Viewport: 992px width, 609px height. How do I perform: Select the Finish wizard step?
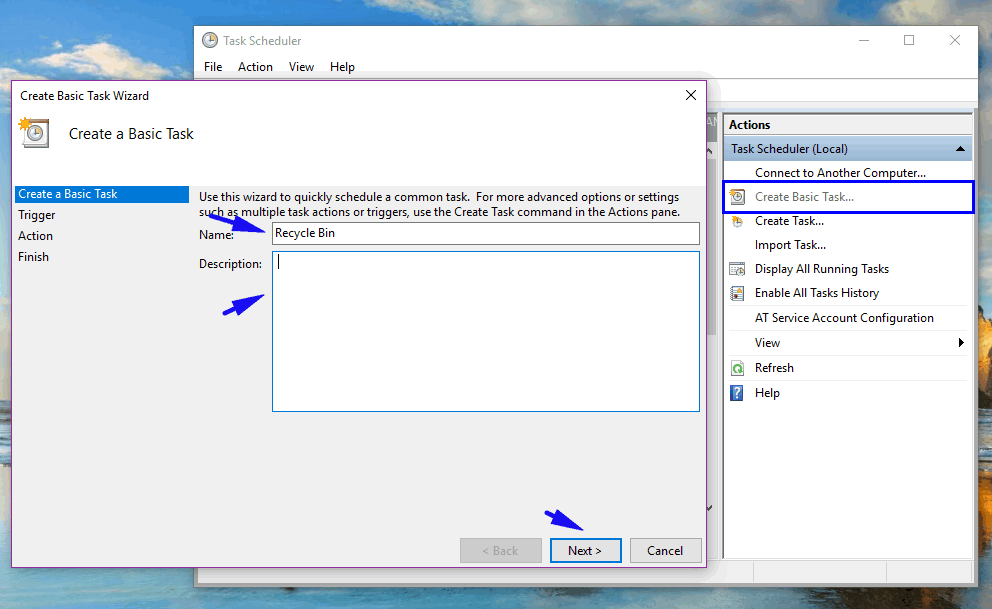(34, 257)
